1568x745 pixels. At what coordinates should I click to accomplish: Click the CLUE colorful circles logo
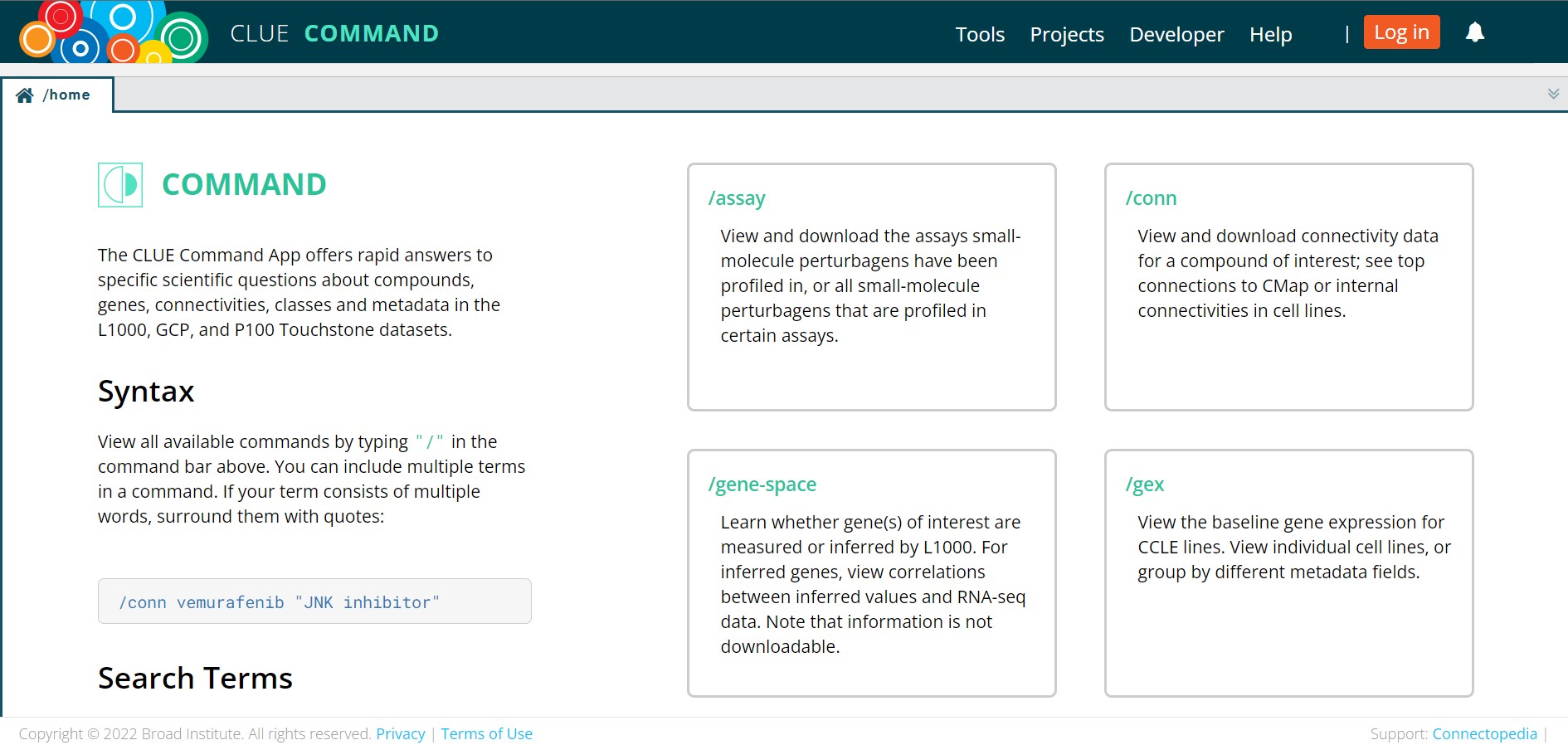click(x=114, y=32)
